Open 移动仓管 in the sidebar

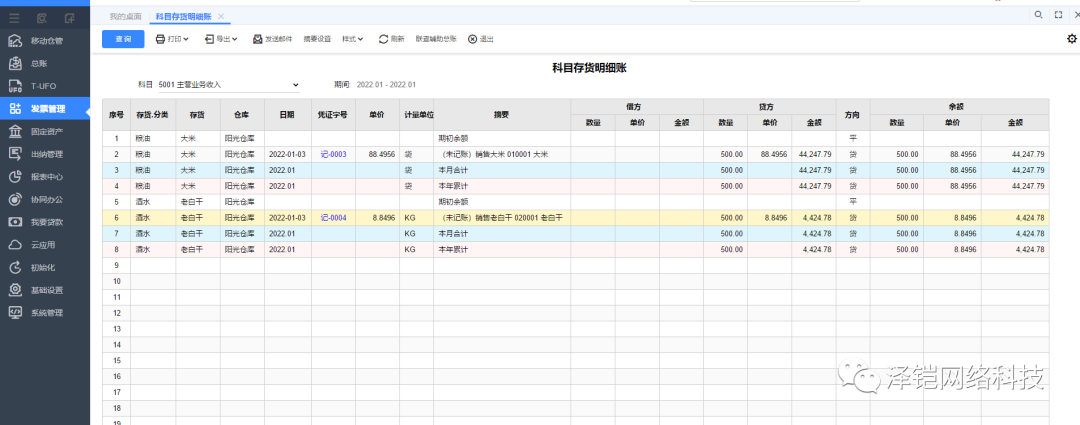click(46, 41)
